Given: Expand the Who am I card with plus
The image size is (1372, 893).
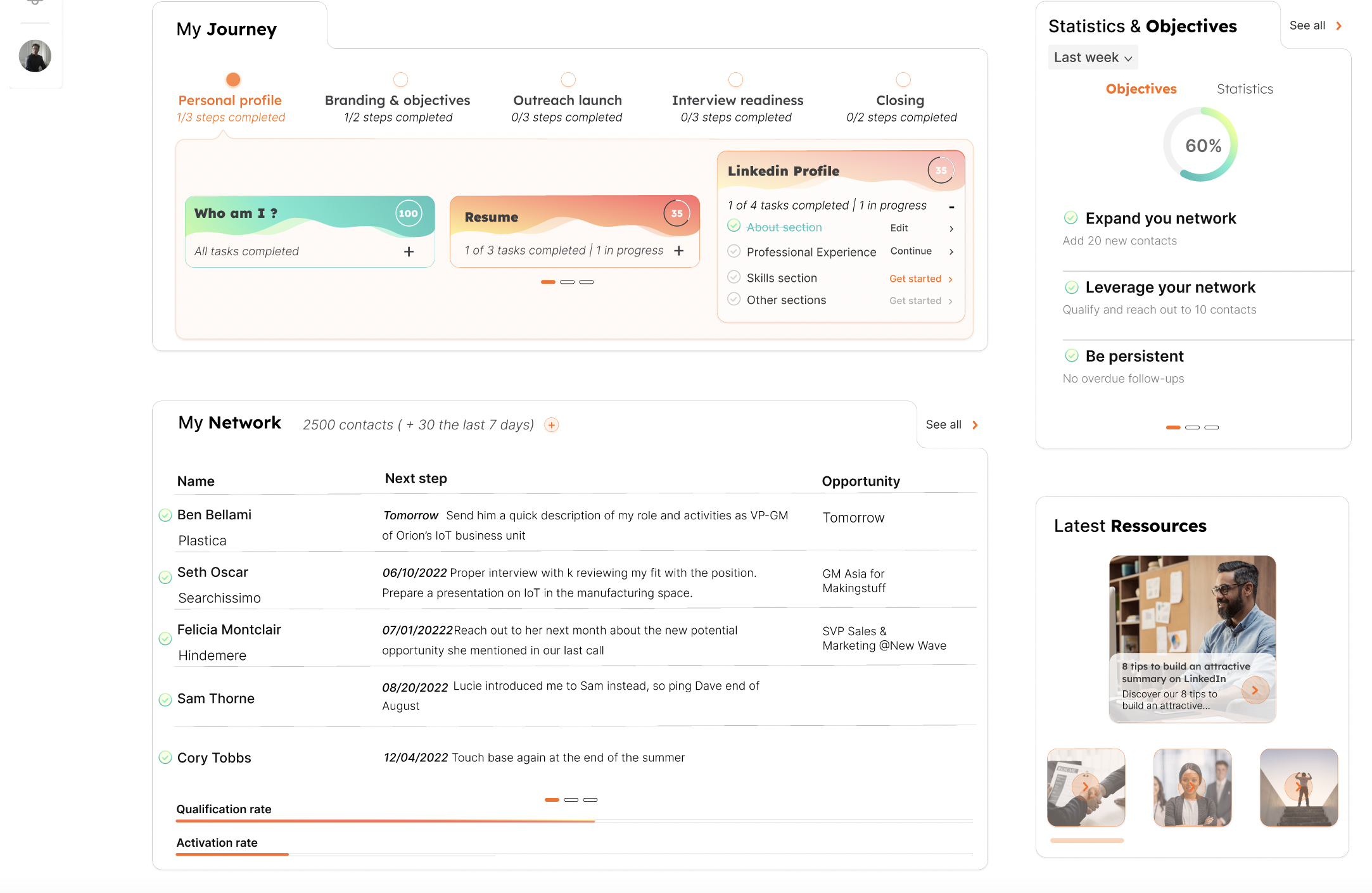Looking at the screenshot, I should (x=409, y=251).
